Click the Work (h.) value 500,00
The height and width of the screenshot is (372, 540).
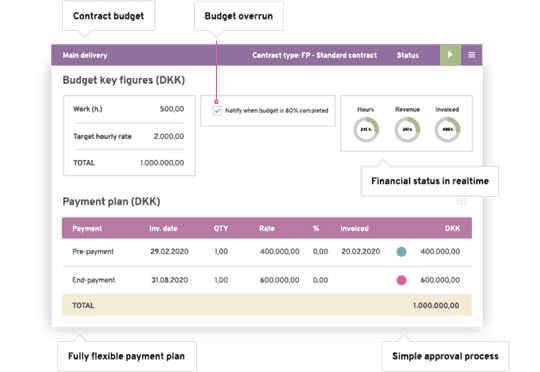(172, 109)
